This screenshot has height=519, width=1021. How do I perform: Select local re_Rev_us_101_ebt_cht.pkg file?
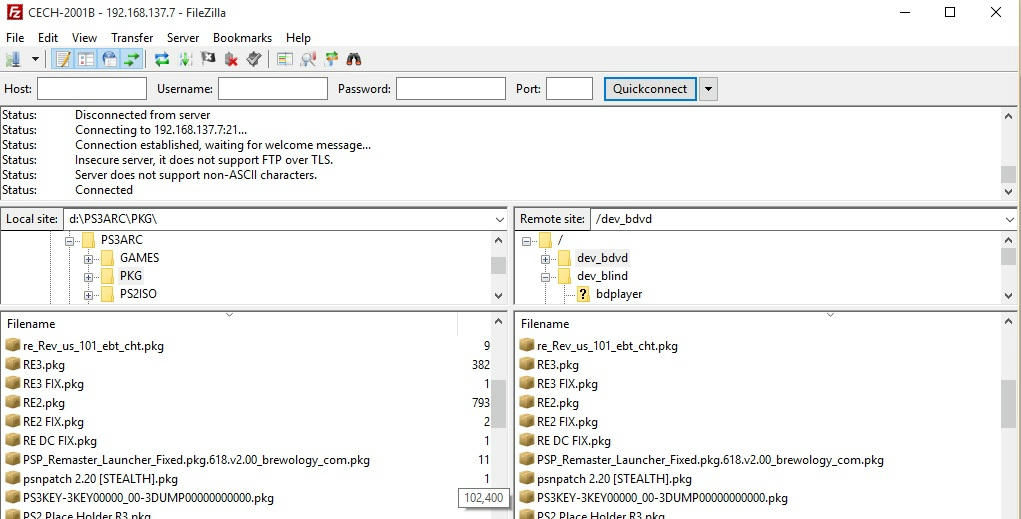(x=93, y=346)
